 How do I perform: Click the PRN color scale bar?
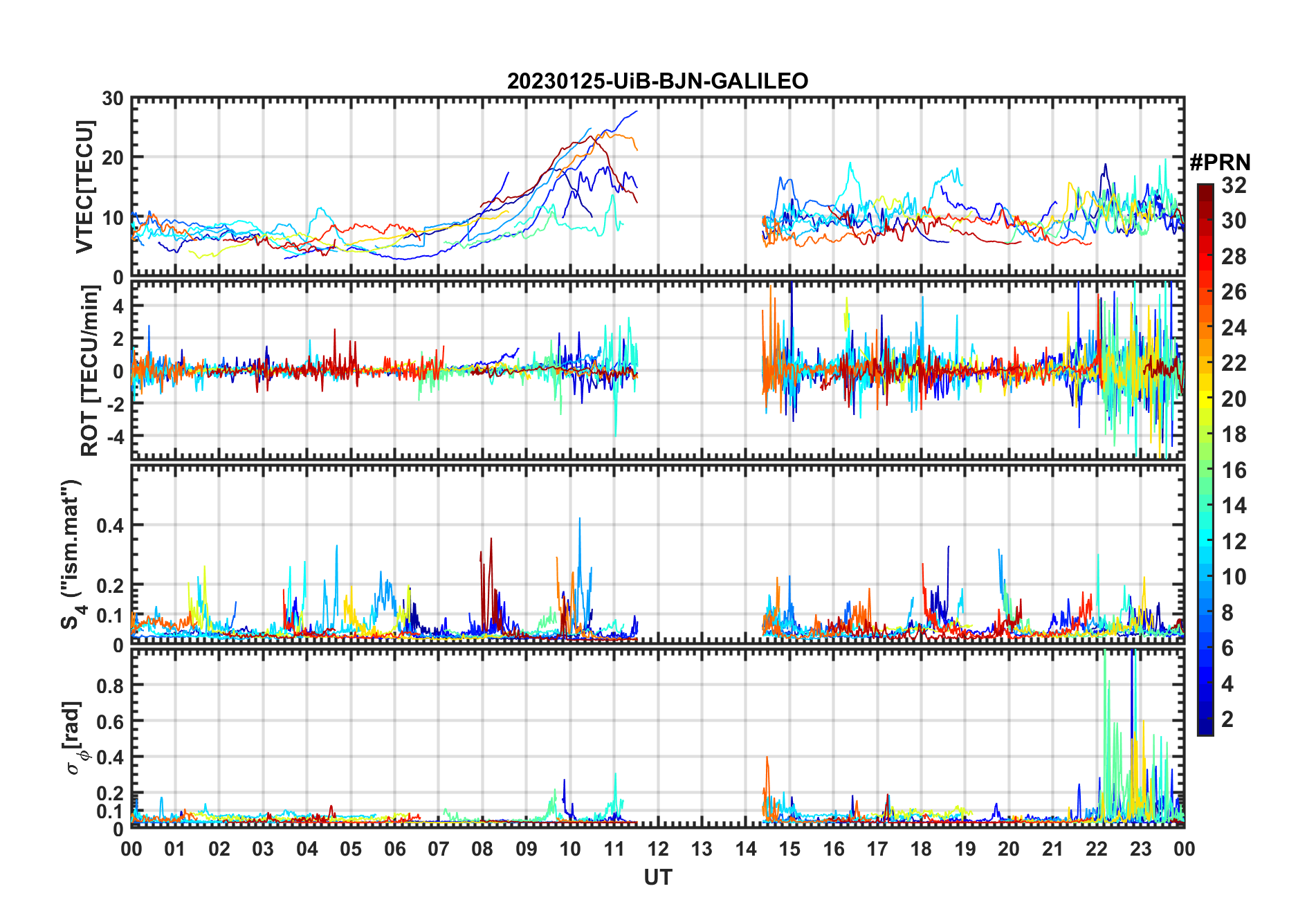(1205, 459)
